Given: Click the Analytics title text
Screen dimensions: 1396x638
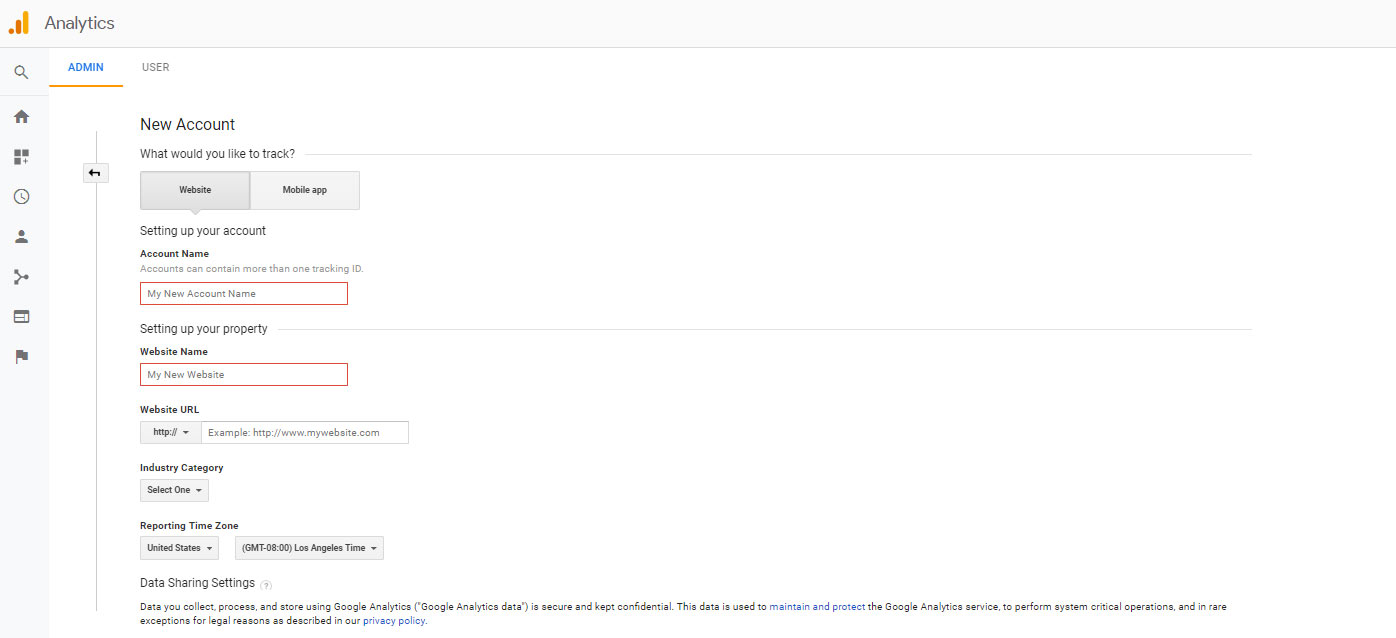Looking at the screenshot, I should coord(79,22).
